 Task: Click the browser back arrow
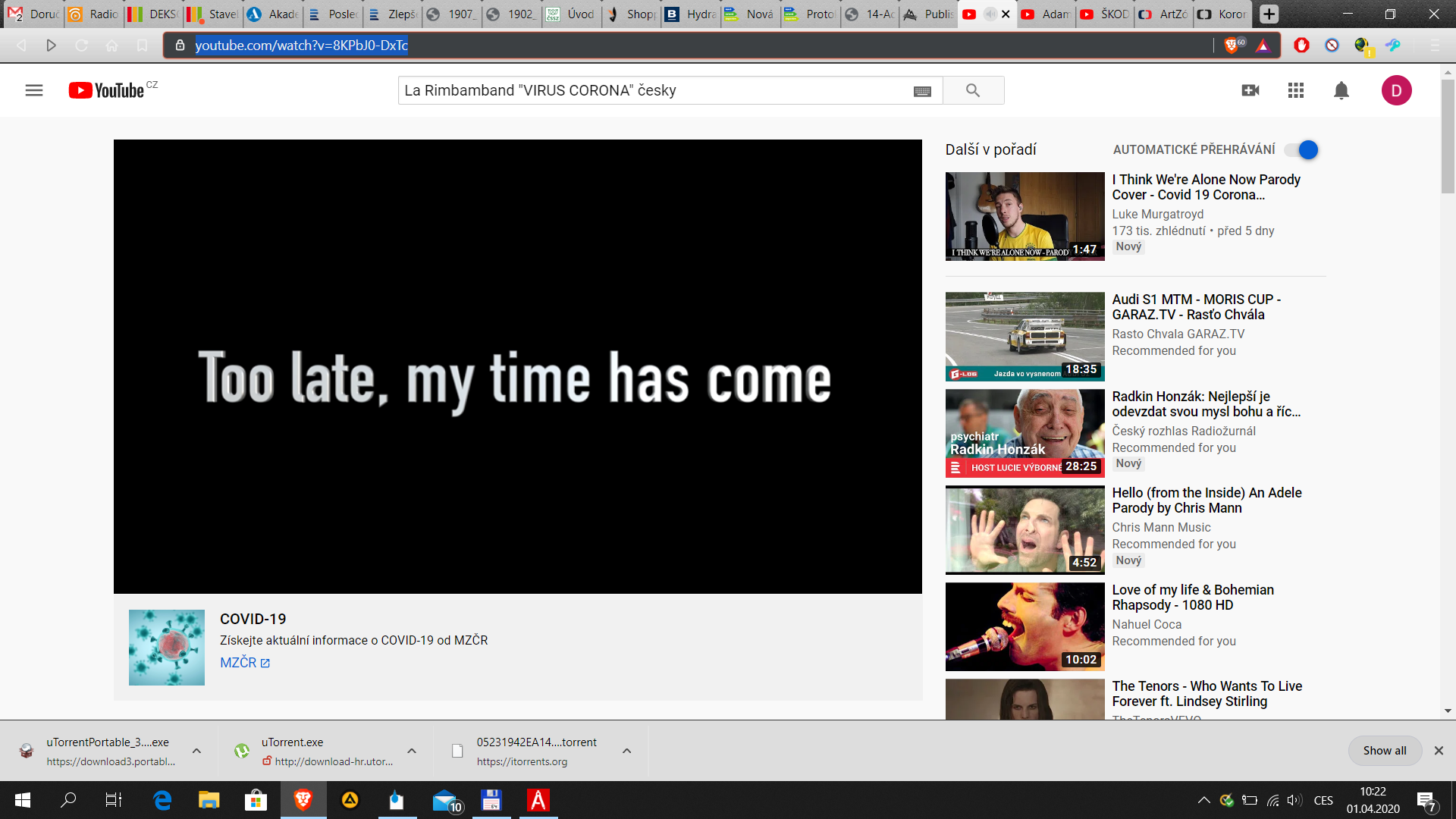21,45
